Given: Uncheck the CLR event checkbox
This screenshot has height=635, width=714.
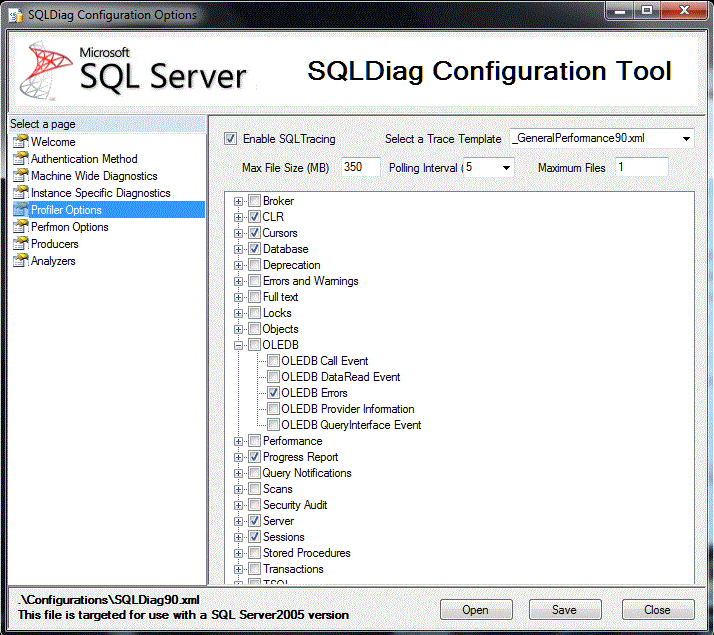Looking at the screenshot, I should click(255, 217).
